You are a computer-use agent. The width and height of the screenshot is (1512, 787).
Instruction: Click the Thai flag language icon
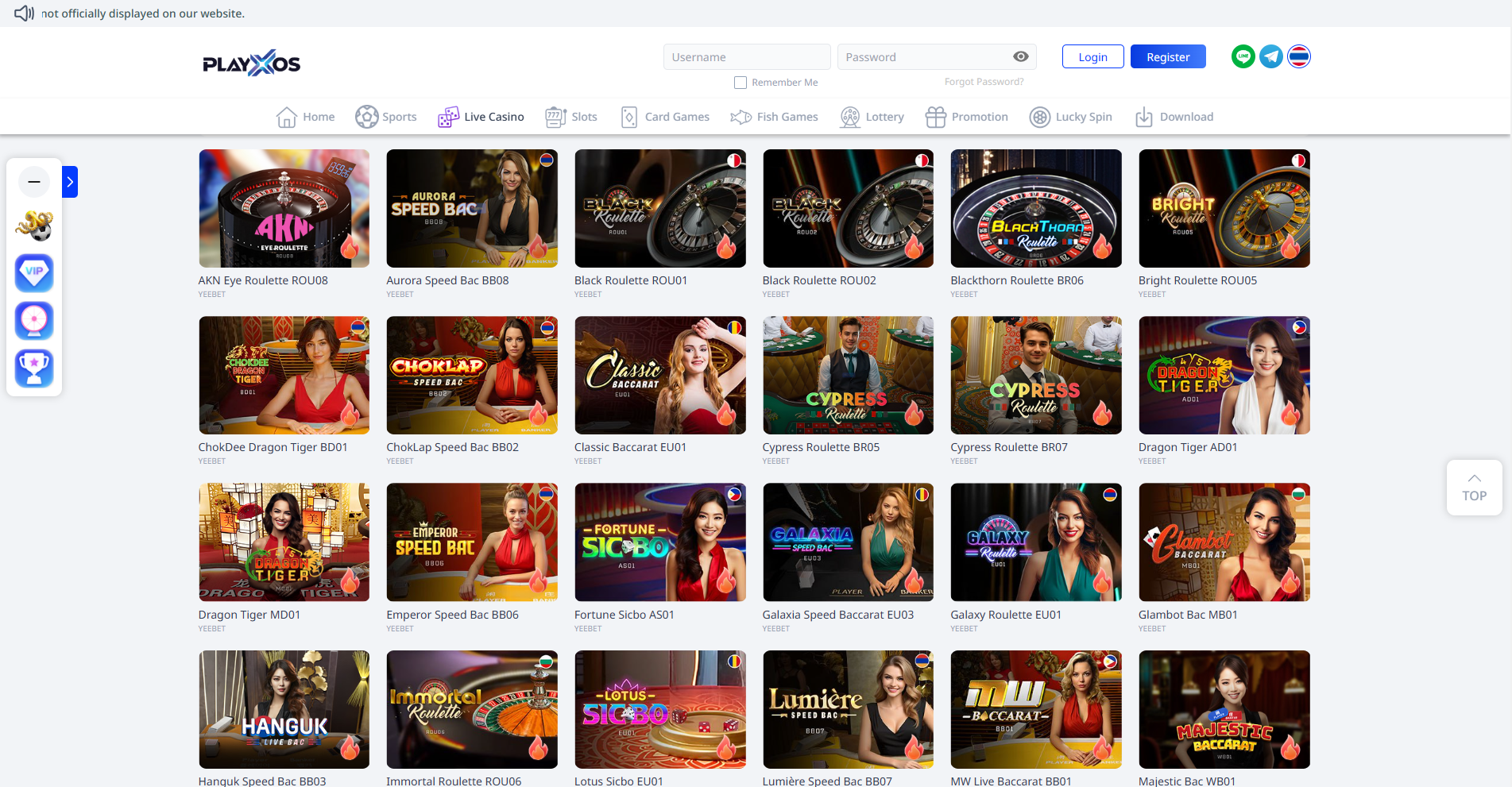pyautogui.click(x=1298, y=56)
